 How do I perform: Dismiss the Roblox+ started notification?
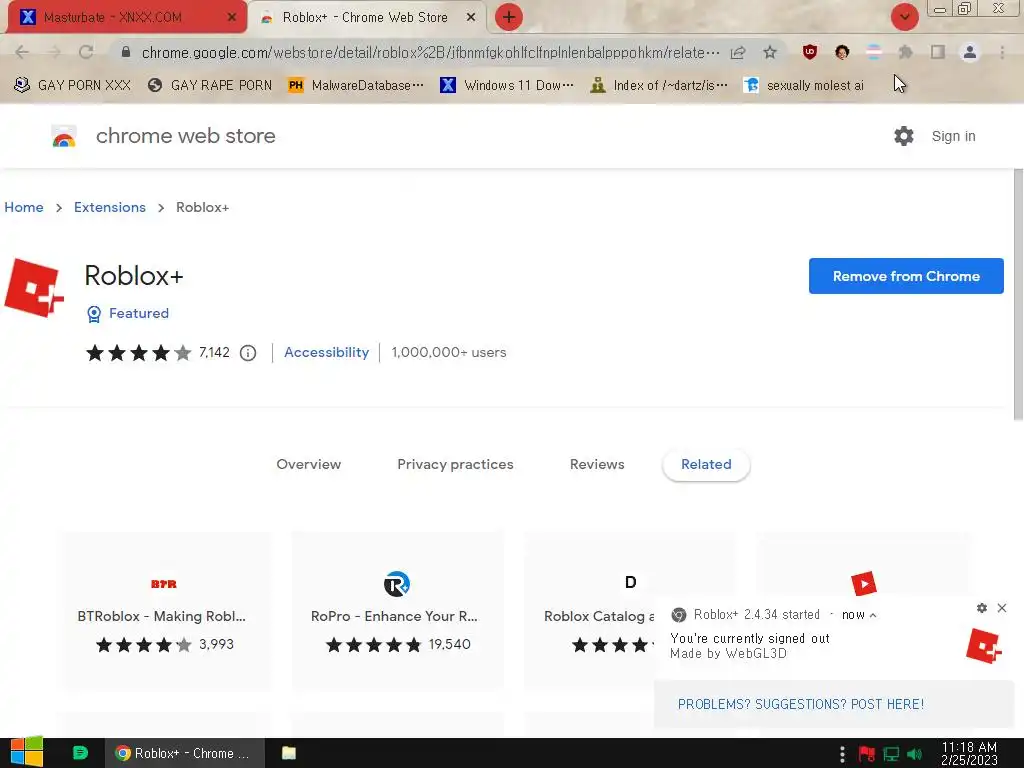1002,608
